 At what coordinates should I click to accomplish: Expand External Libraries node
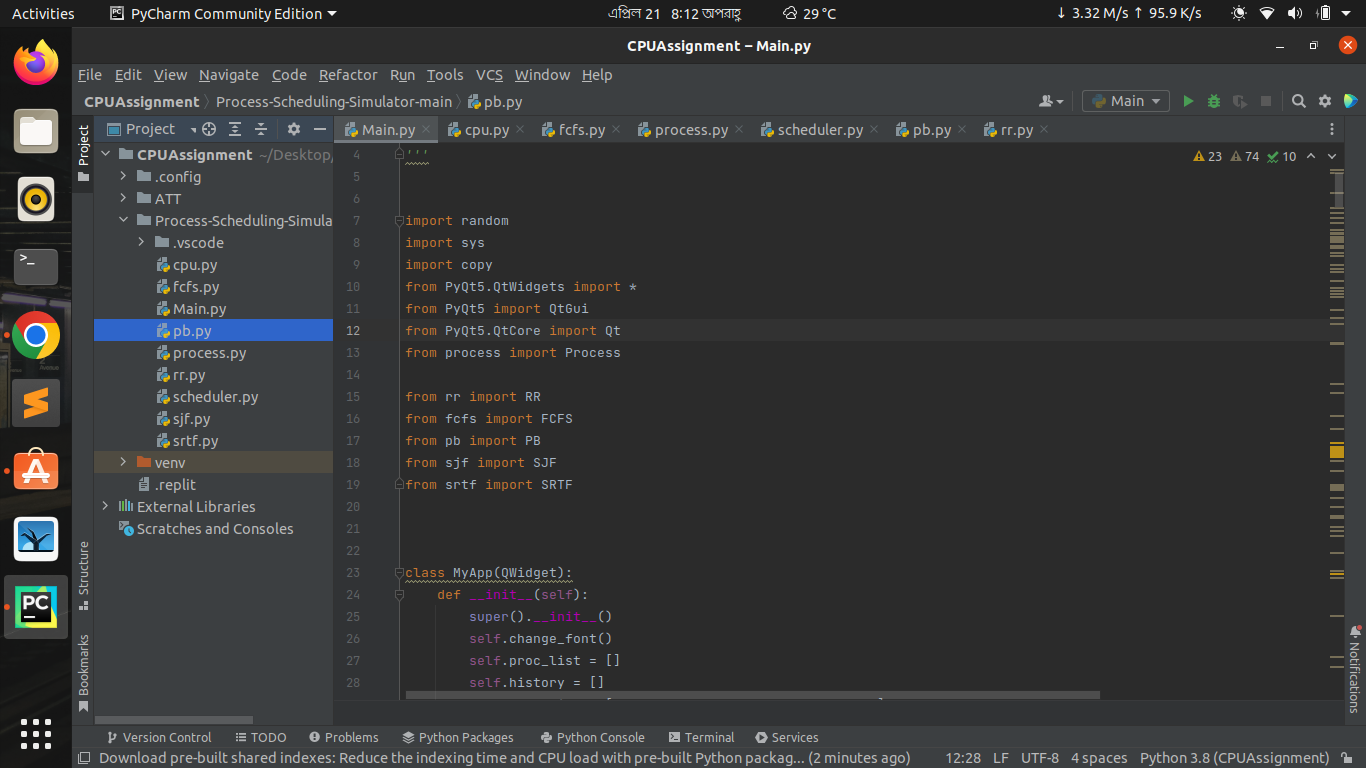pyautogui.click(x=105, y=506)
